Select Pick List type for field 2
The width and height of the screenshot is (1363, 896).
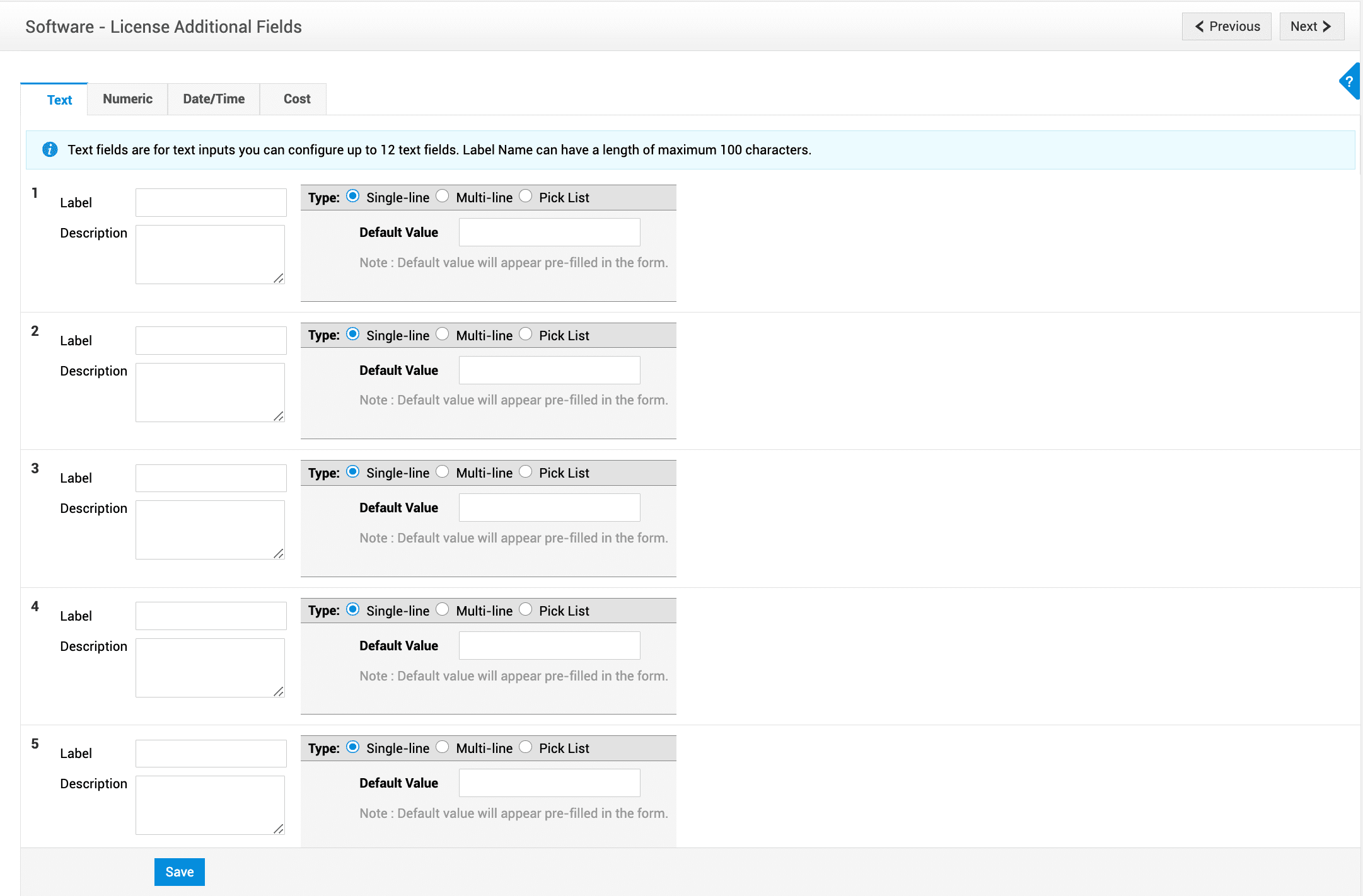(526, 335)
